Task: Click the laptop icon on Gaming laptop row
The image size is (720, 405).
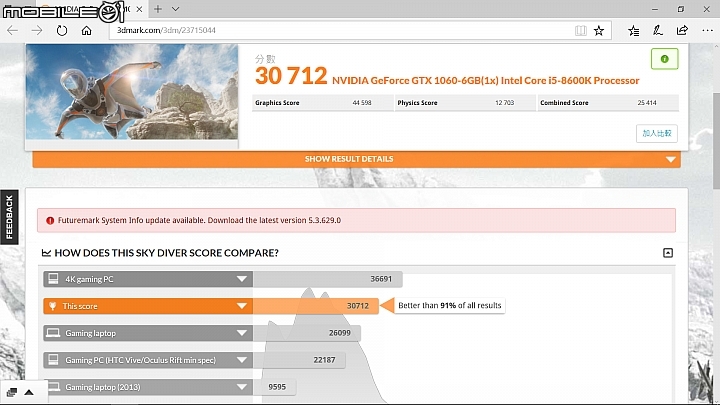Action: point(53,333)
